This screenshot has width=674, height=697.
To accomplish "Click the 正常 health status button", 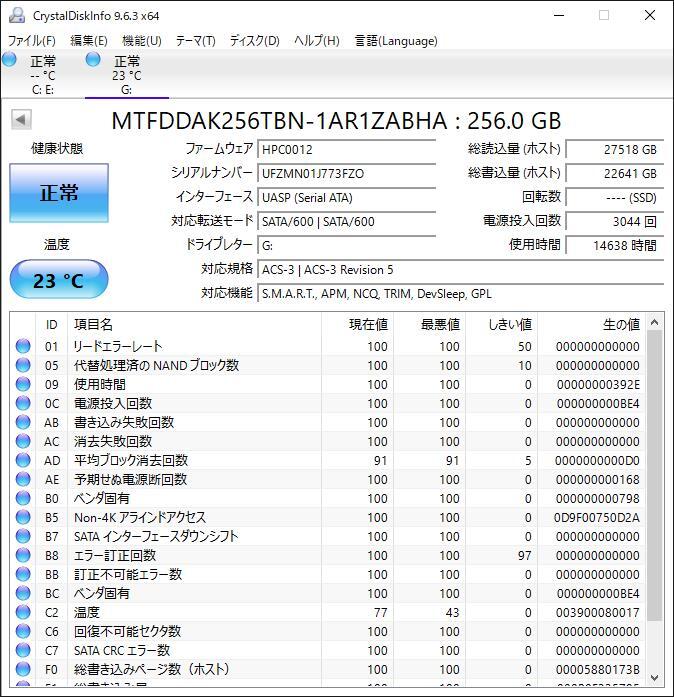I will [x=59, y=193].
